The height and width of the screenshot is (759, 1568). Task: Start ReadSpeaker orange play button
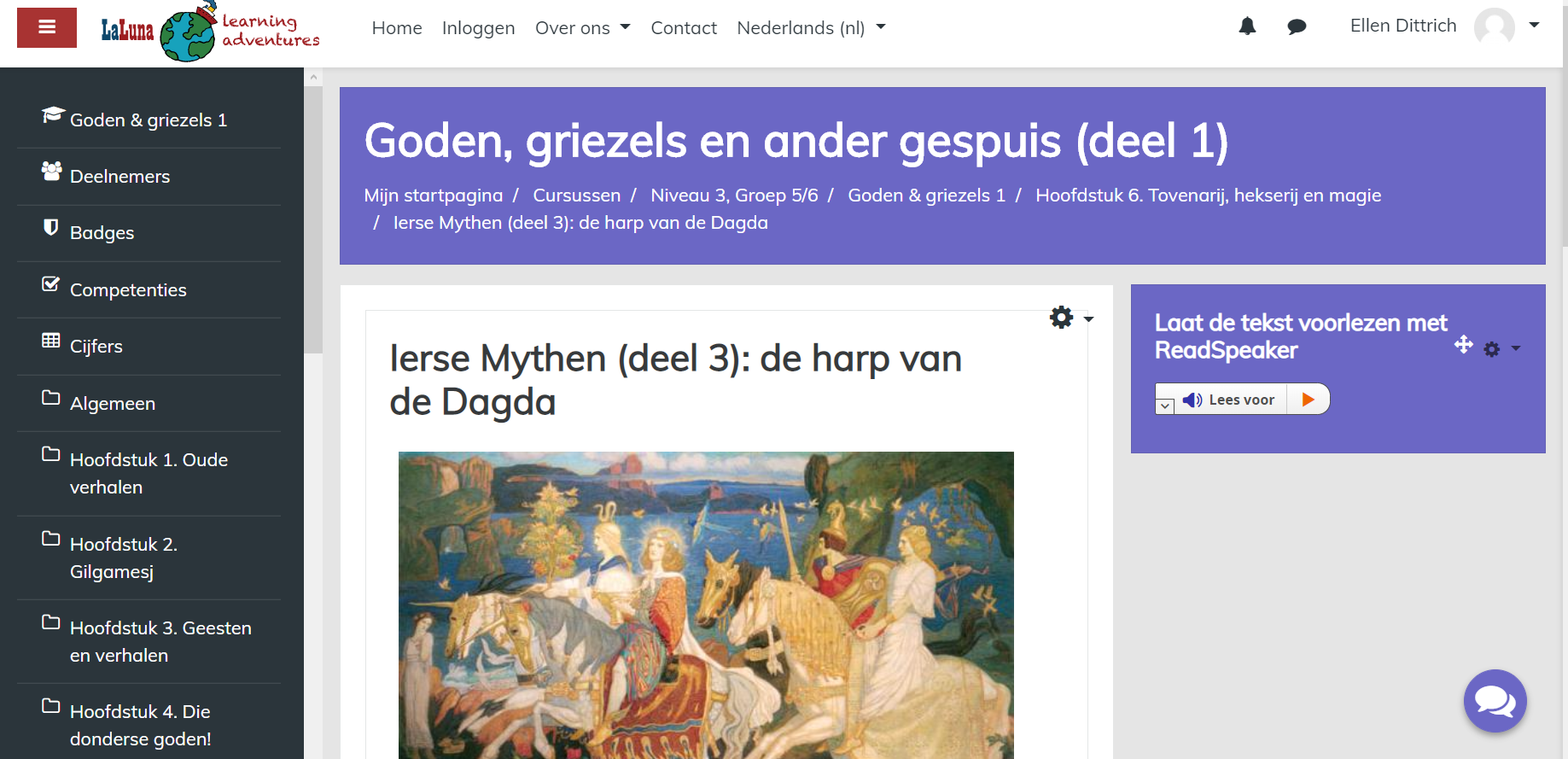1308,400
